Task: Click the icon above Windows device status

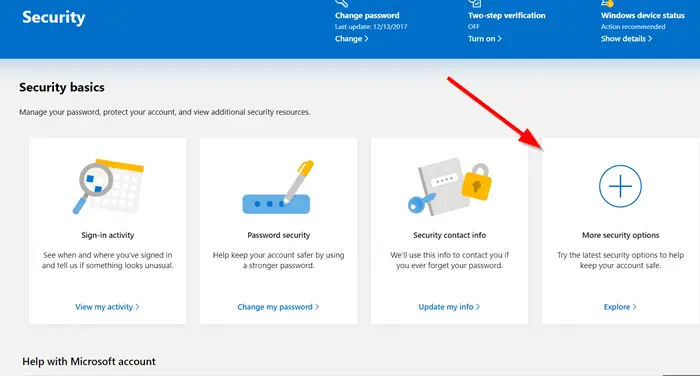Action: tap(607, 3)
